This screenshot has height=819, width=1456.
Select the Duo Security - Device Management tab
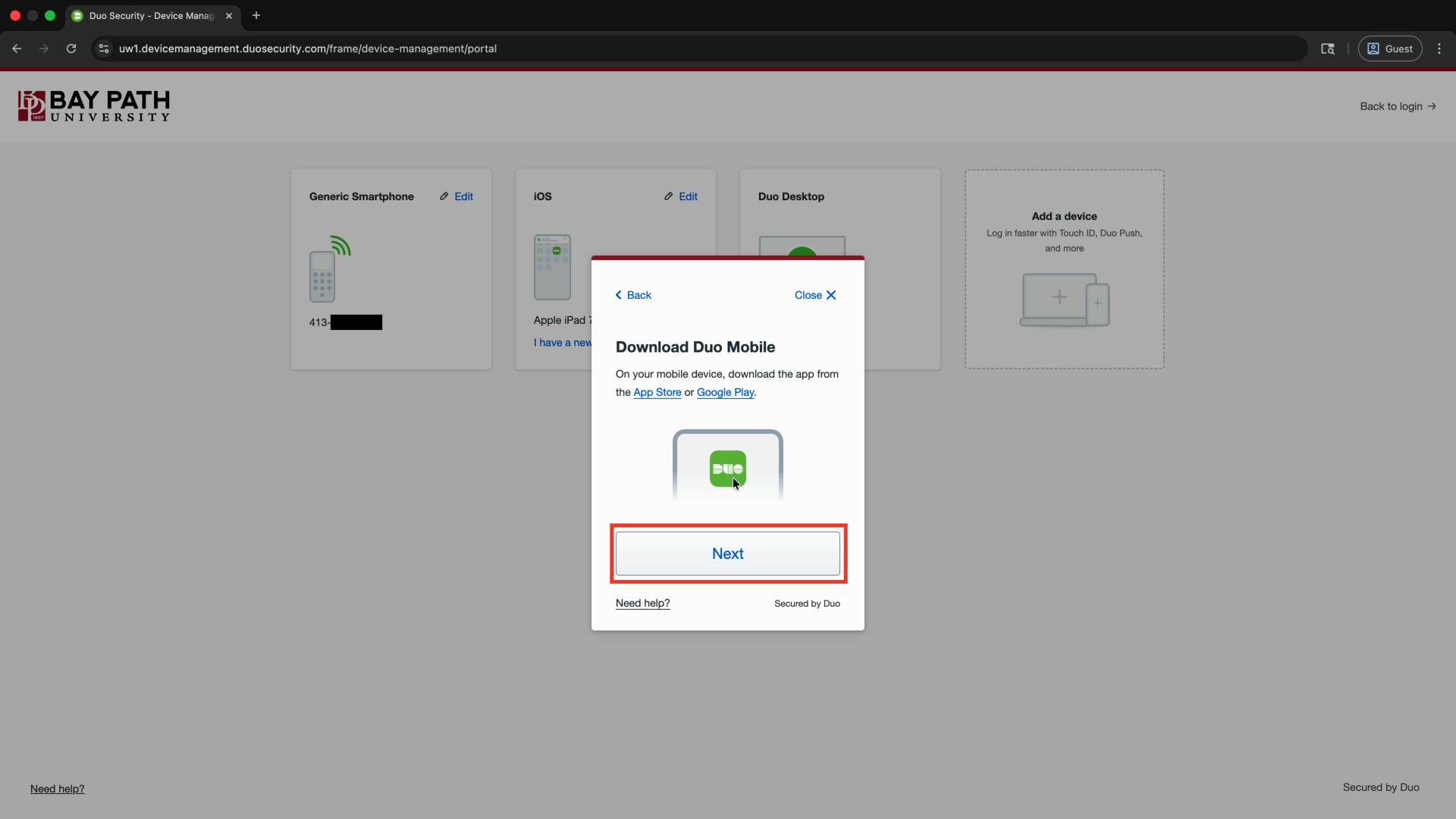click(x=152, y=15)
